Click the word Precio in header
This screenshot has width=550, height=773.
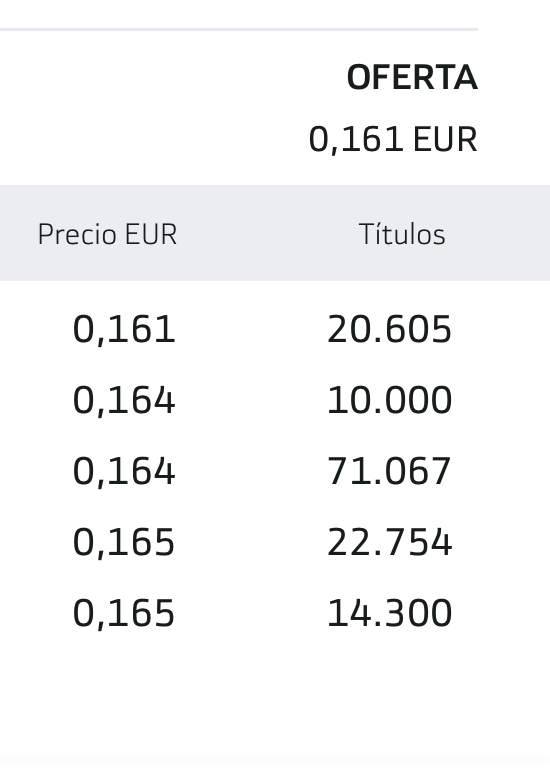[x=79, y=234]
